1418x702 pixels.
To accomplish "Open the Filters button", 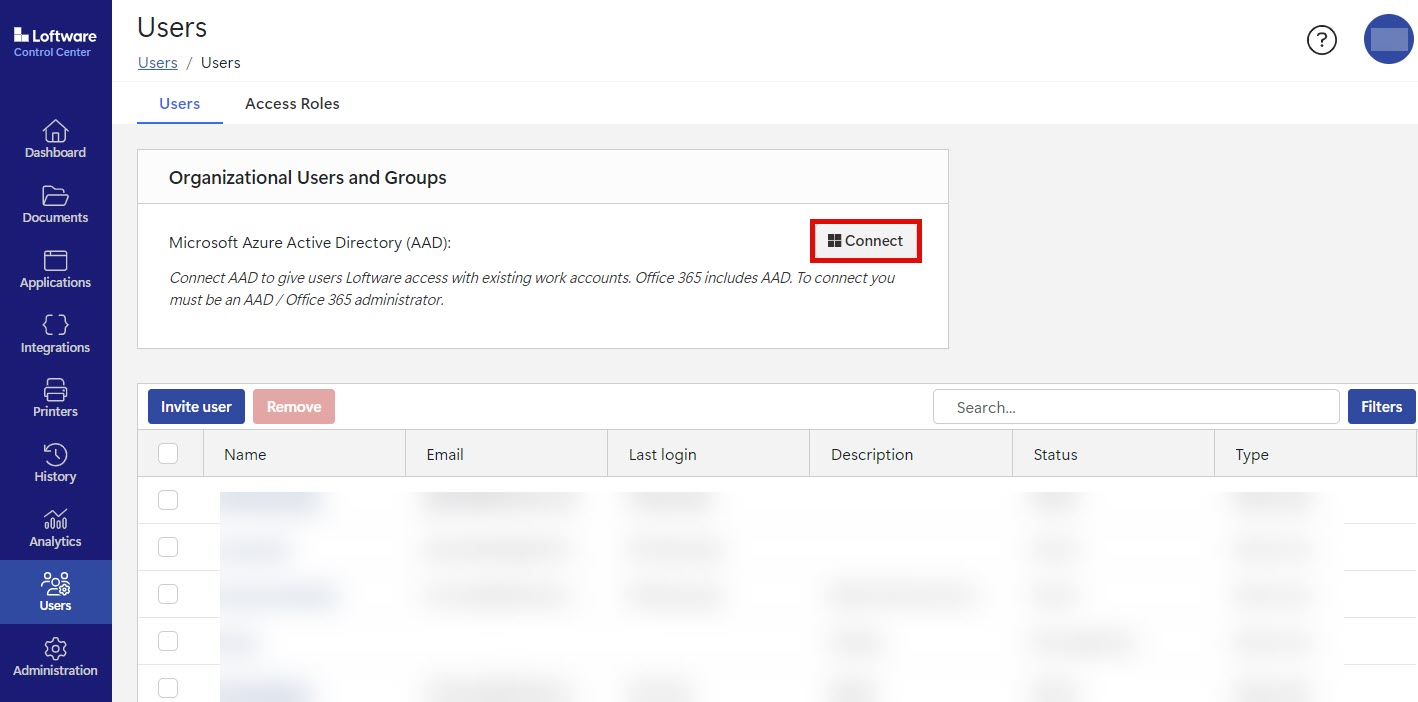I will [x=1381, y=407].
